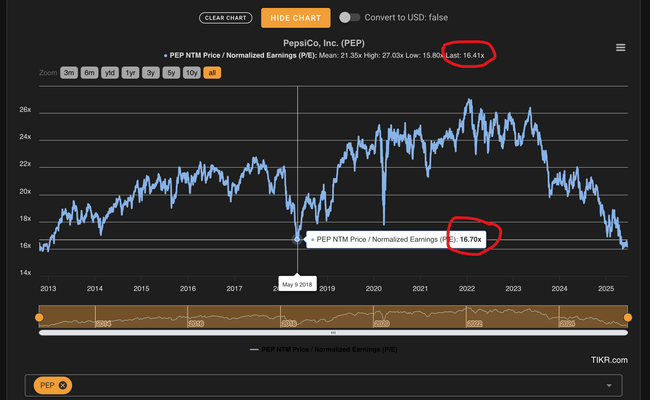Click the May 9 2018 data point marker
Image resolution: width=650 pixels, height=400 pixels.
[297, 240]
